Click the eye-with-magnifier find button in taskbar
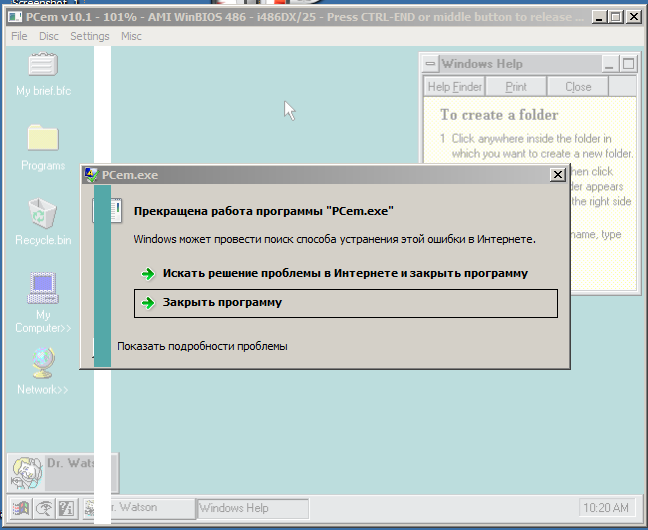This screenshot has width=648, height=530. pyautogui.click(x=43, y=508)
